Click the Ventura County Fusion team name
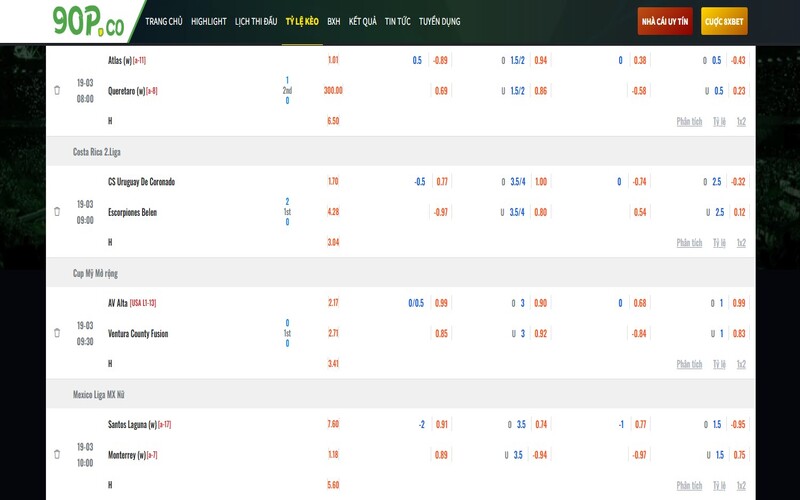The width and height of the screenshot is (800, 500). (138, 334)
